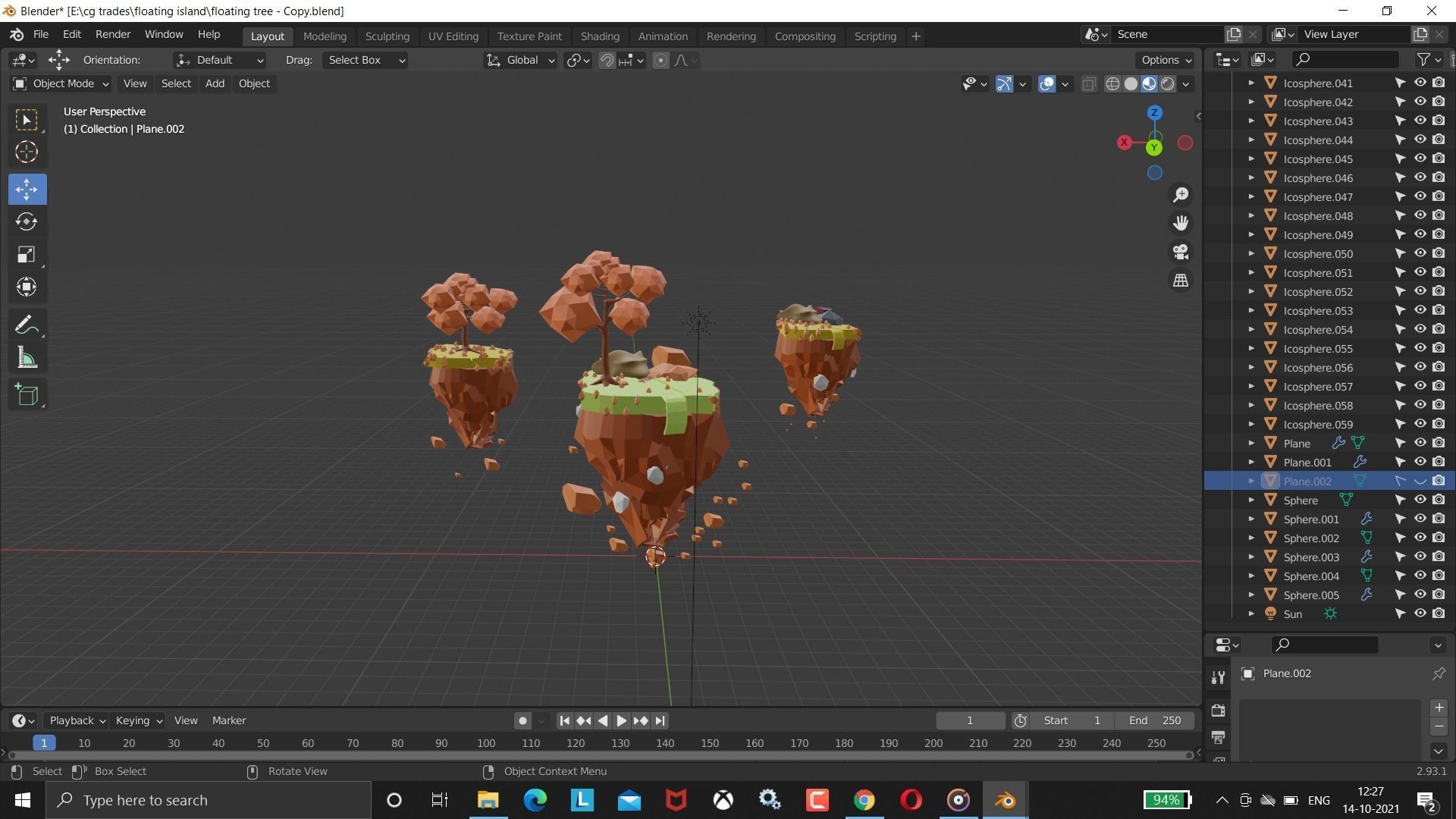This screenshot has height=819, width=1456.
Task: Switch to the Modeling workspace tab
Action: [x=325, y=36]
